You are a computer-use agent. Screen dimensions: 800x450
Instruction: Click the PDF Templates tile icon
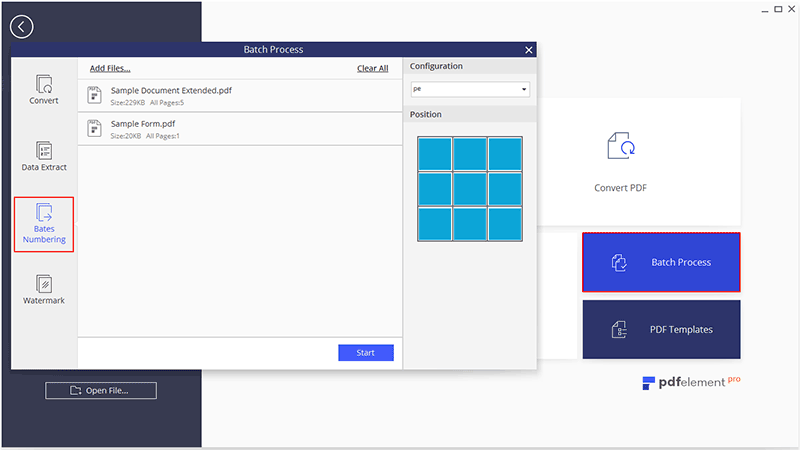pyautogui.click(x=619, y=330)
